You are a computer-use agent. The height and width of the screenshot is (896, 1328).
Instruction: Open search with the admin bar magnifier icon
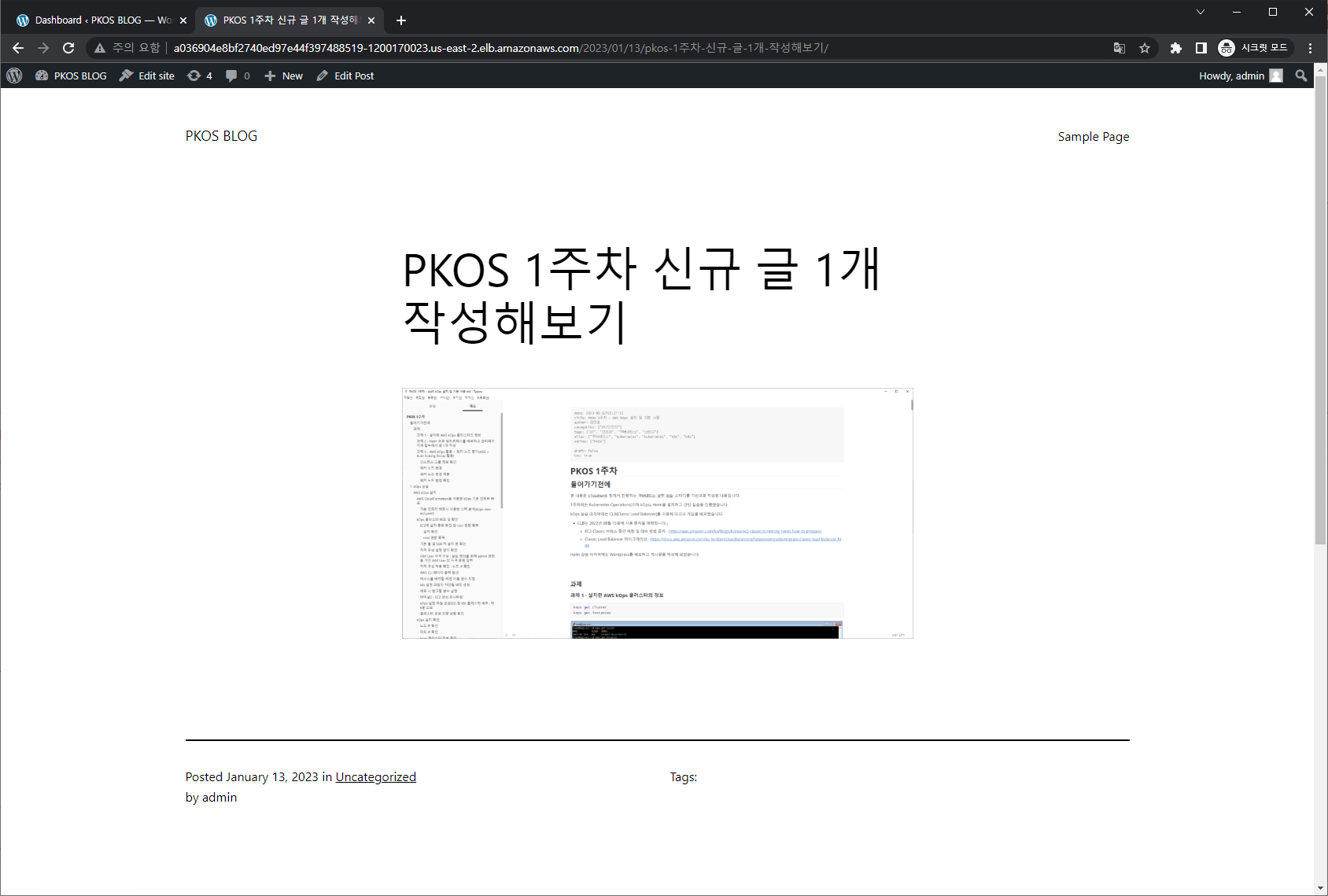point(1301,76)
